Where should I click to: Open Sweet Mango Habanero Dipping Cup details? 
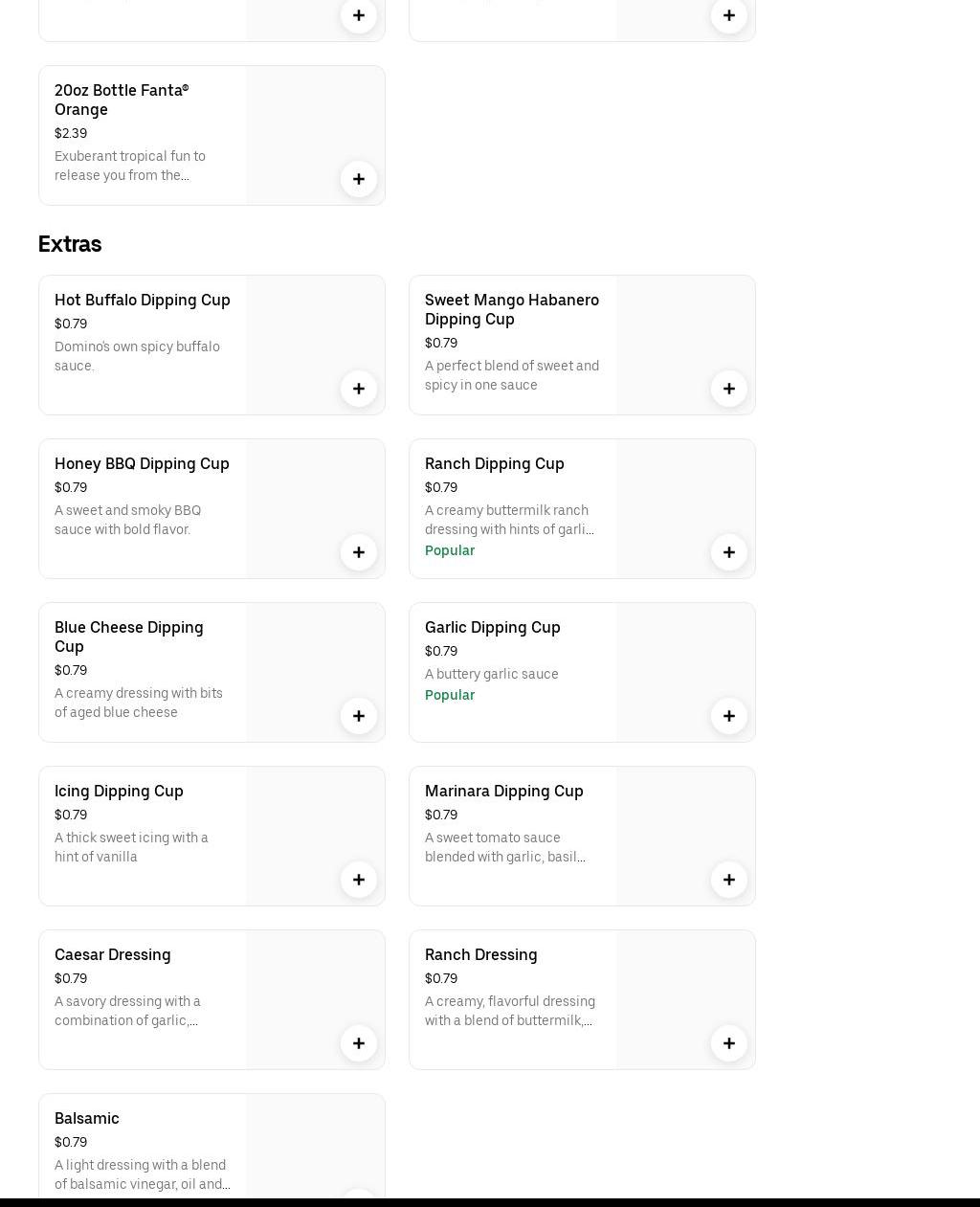(511, 309)
